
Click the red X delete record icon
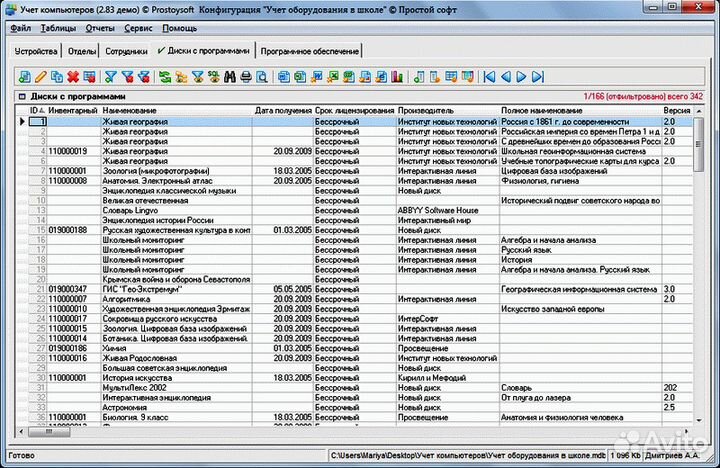point(73,76)
